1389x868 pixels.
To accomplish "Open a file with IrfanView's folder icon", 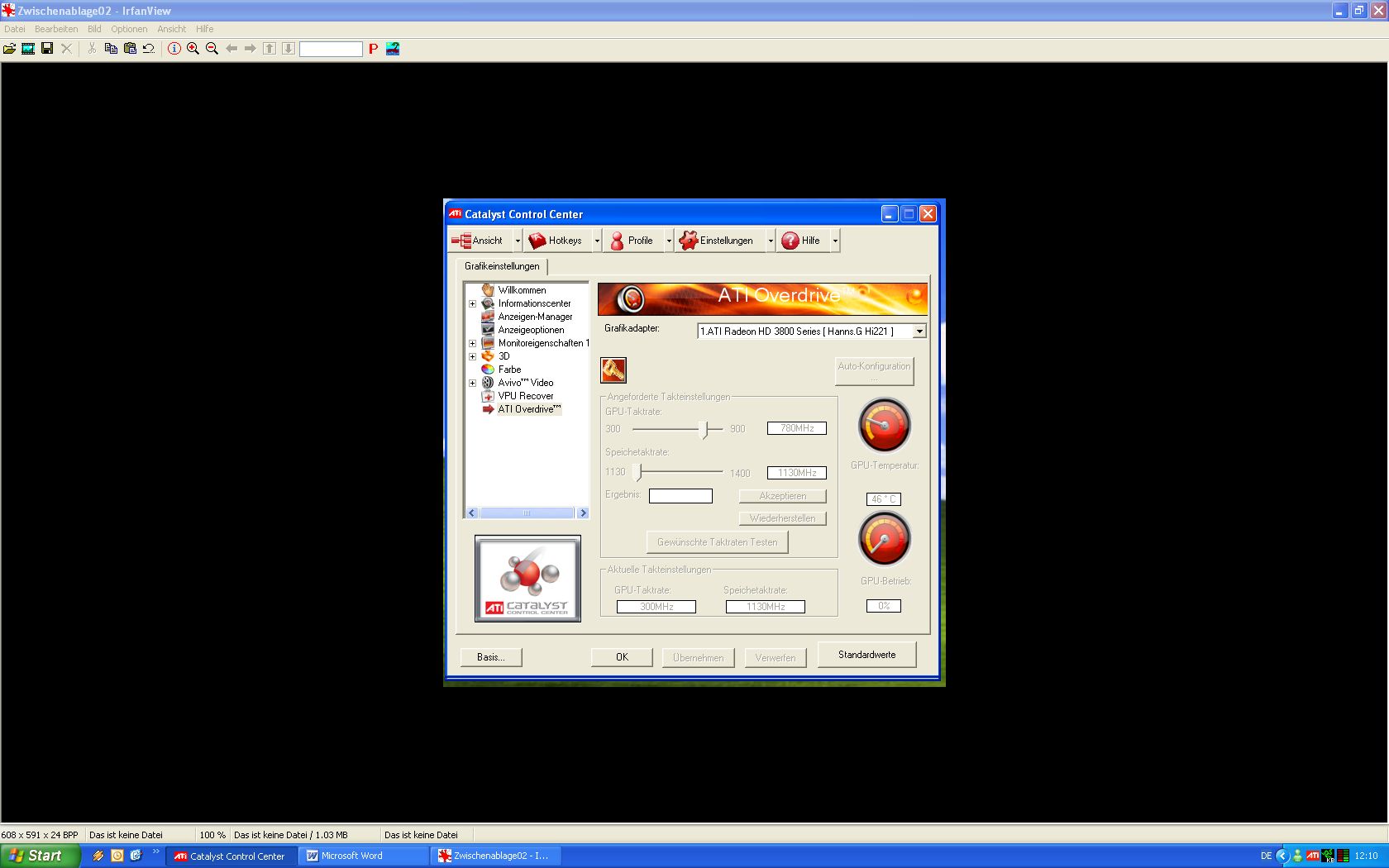I will pyautogui.click(x=9, y=49).
